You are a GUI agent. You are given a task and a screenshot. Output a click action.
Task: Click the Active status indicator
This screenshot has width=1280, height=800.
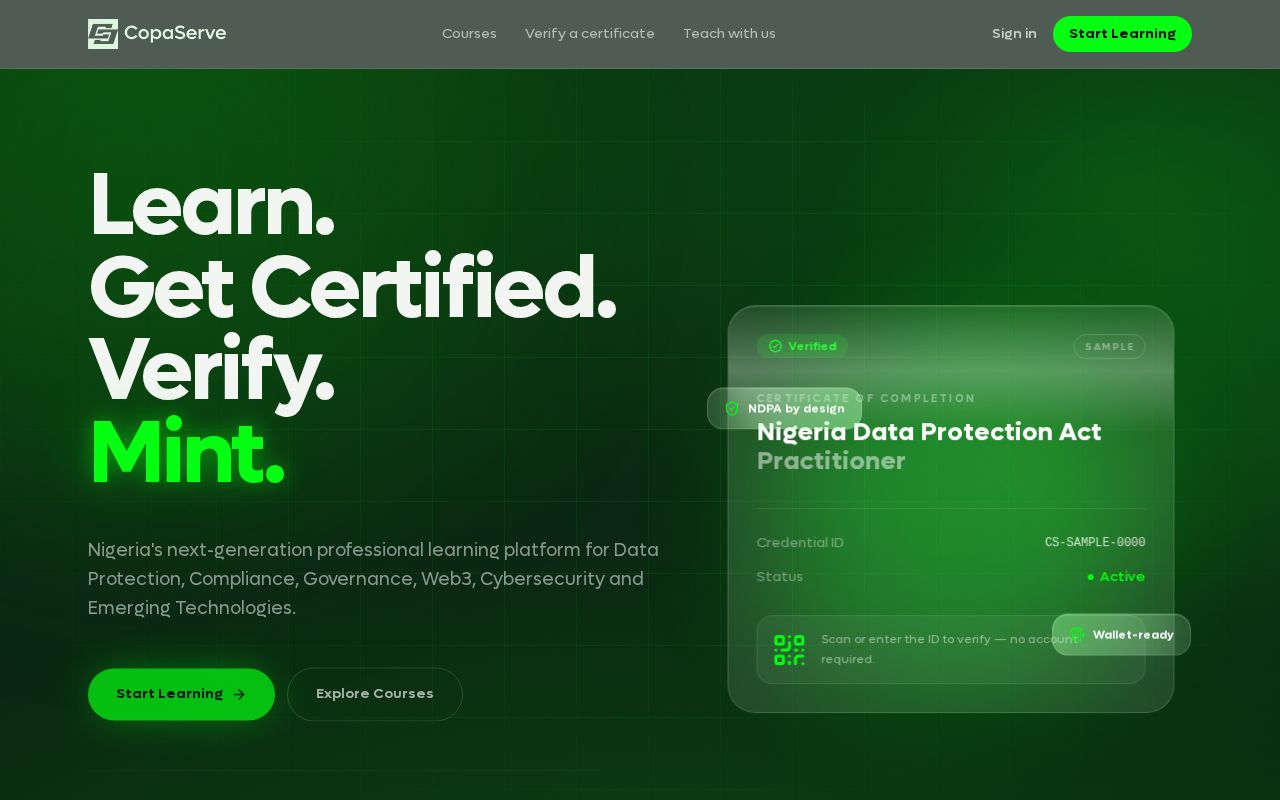tap(1116, 576)
